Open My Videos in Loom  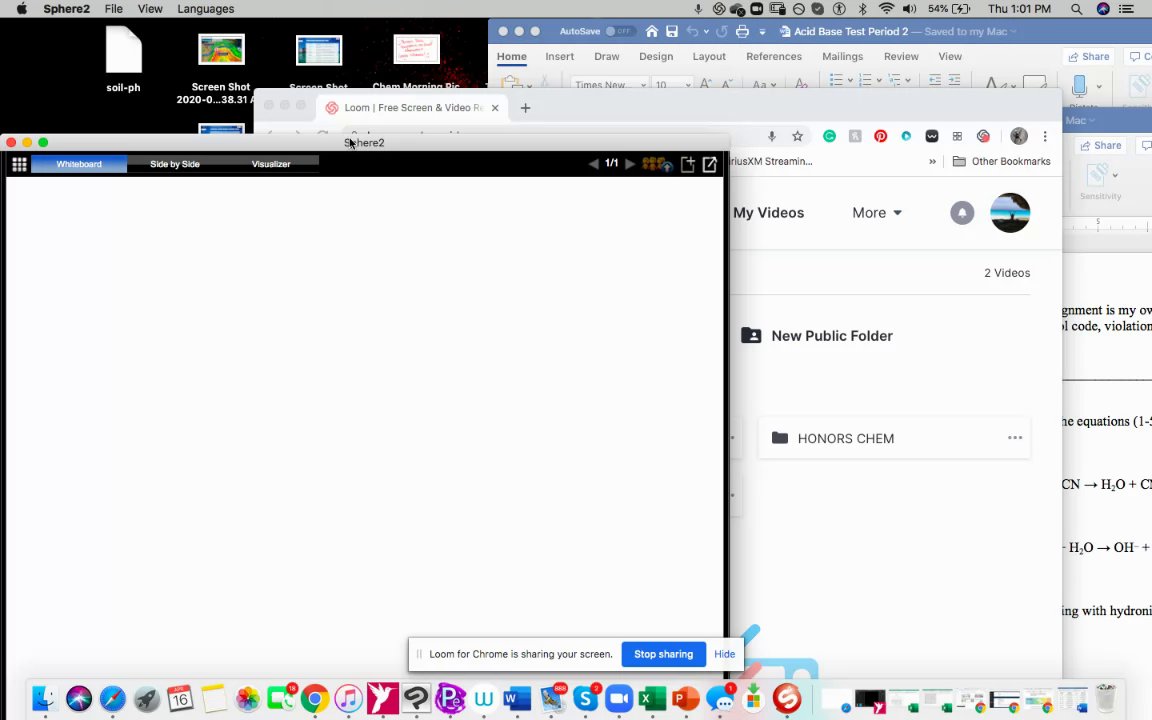pyautogui.click(x=768, y=213)
